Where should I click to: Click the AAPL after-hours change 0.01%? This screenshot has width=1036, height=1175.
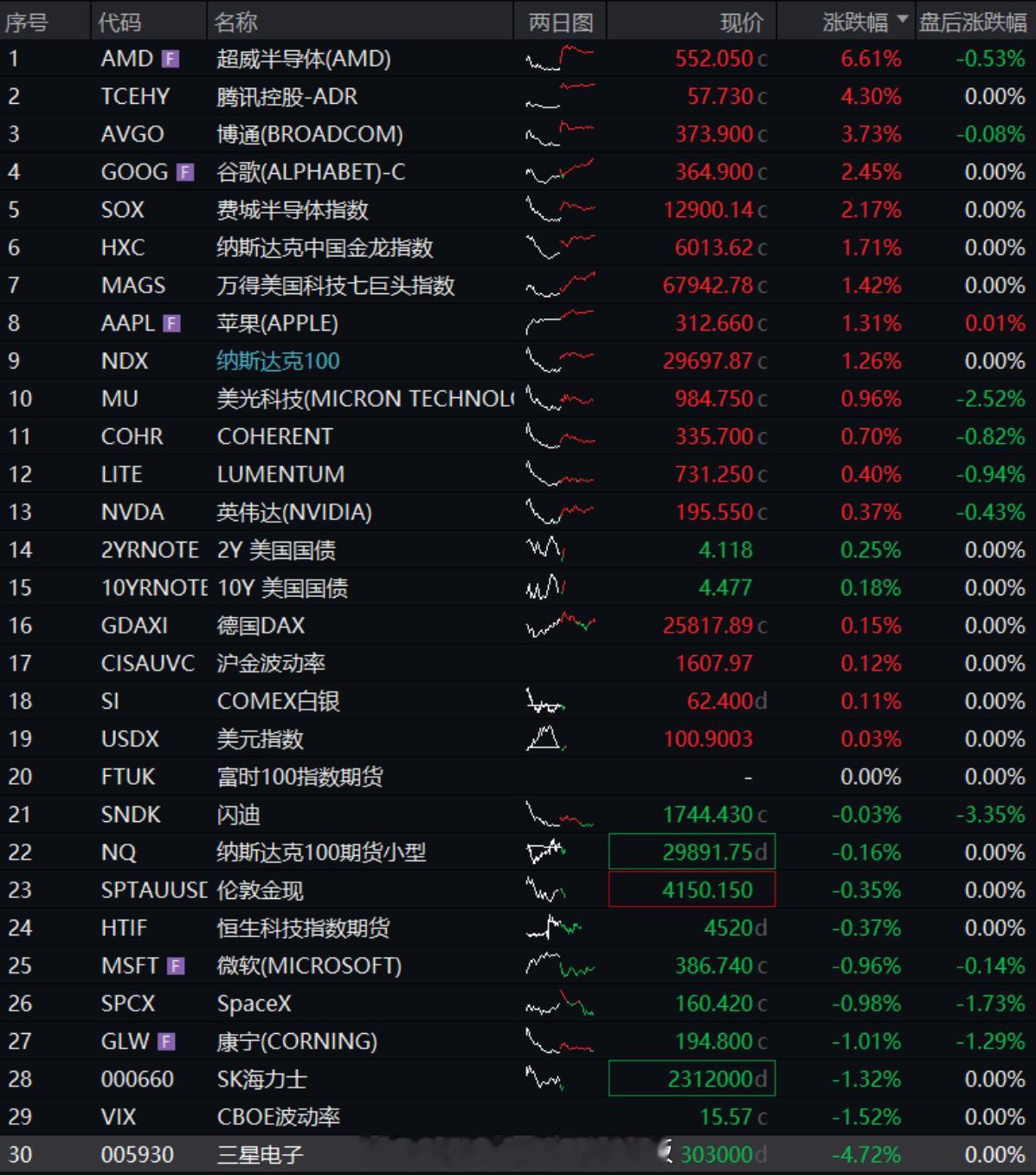(995, 324)
